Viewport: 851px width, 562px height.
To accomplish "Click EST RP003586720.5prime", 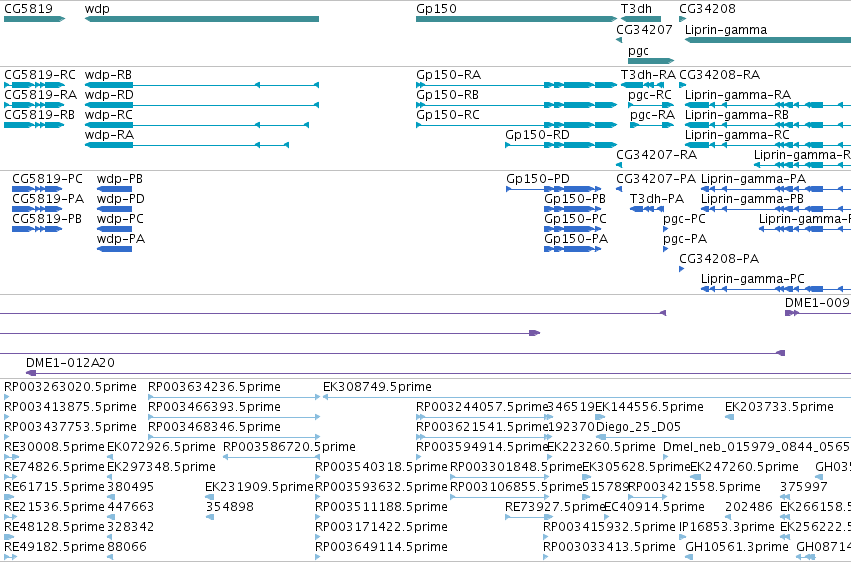I will (x=271, y=457).
